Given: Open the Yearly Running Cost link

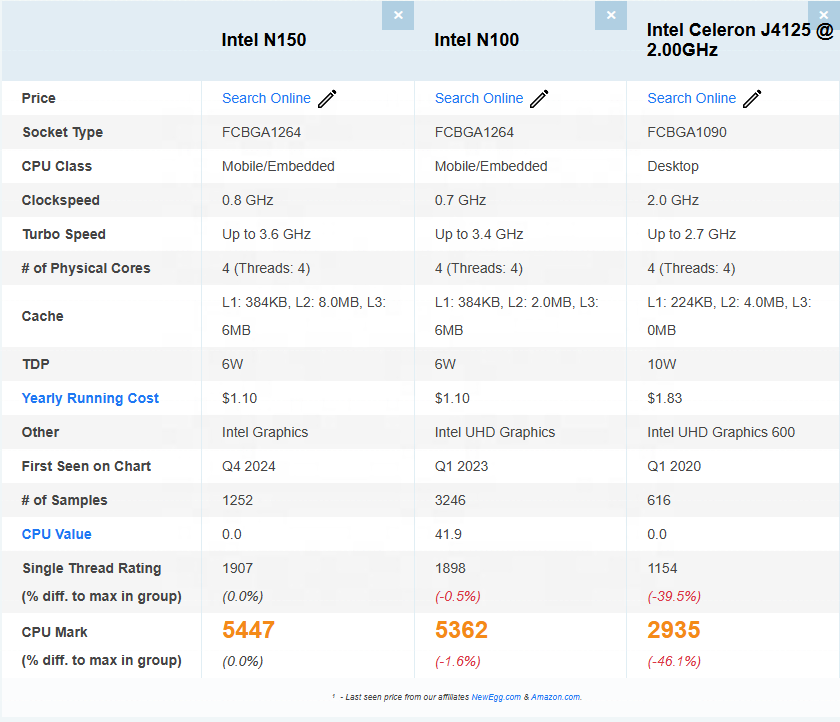Looking at the screenshot, I should point(90,398).
